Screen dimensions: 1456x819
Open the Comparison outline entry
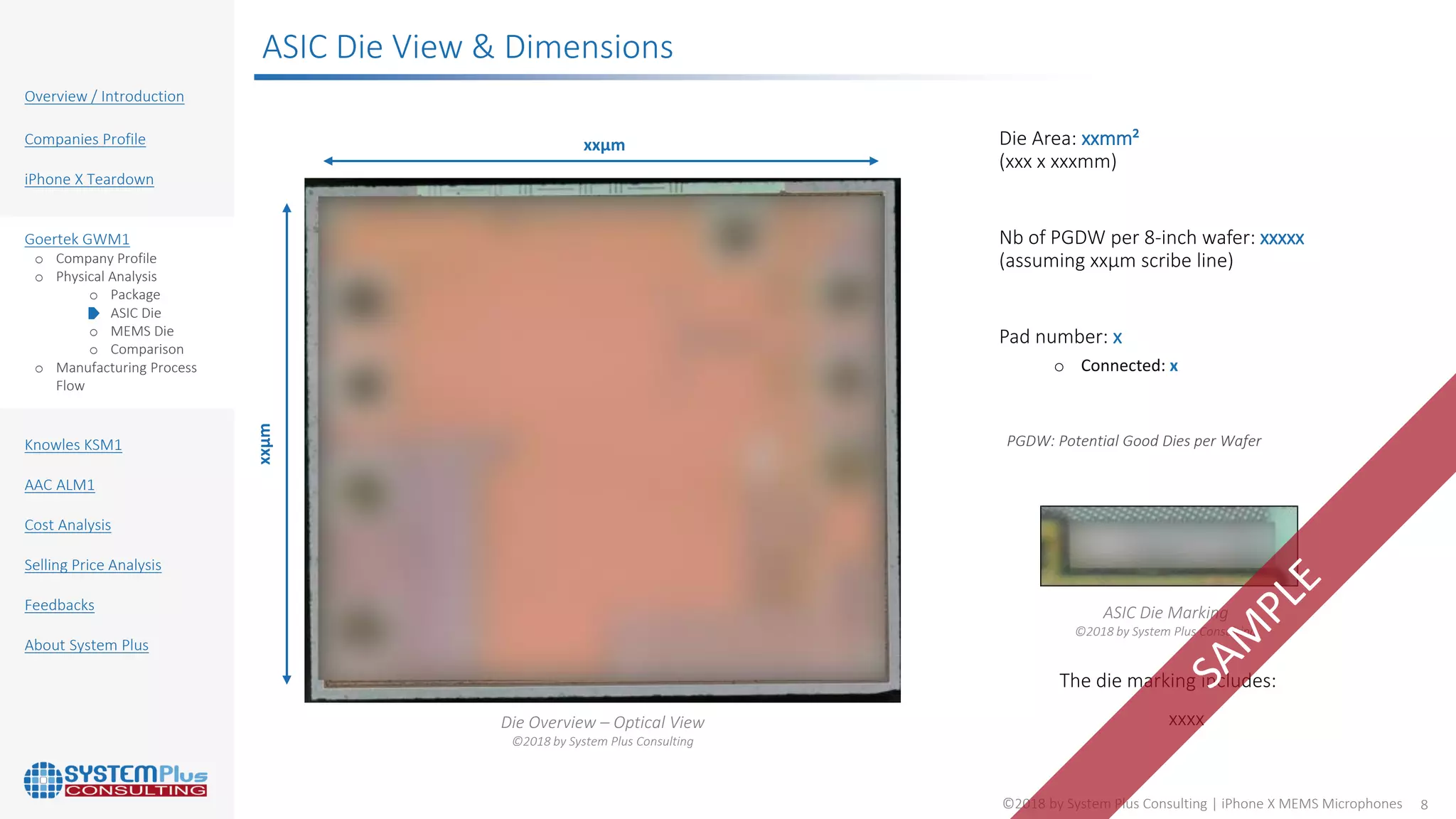click(x=146, y=350)
